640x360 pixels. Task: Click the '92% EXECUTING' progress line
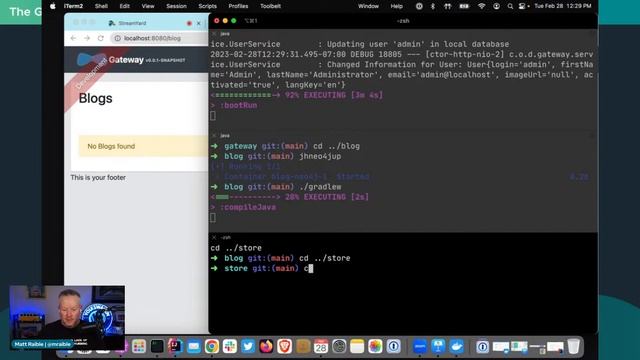[x=297, y=95]
